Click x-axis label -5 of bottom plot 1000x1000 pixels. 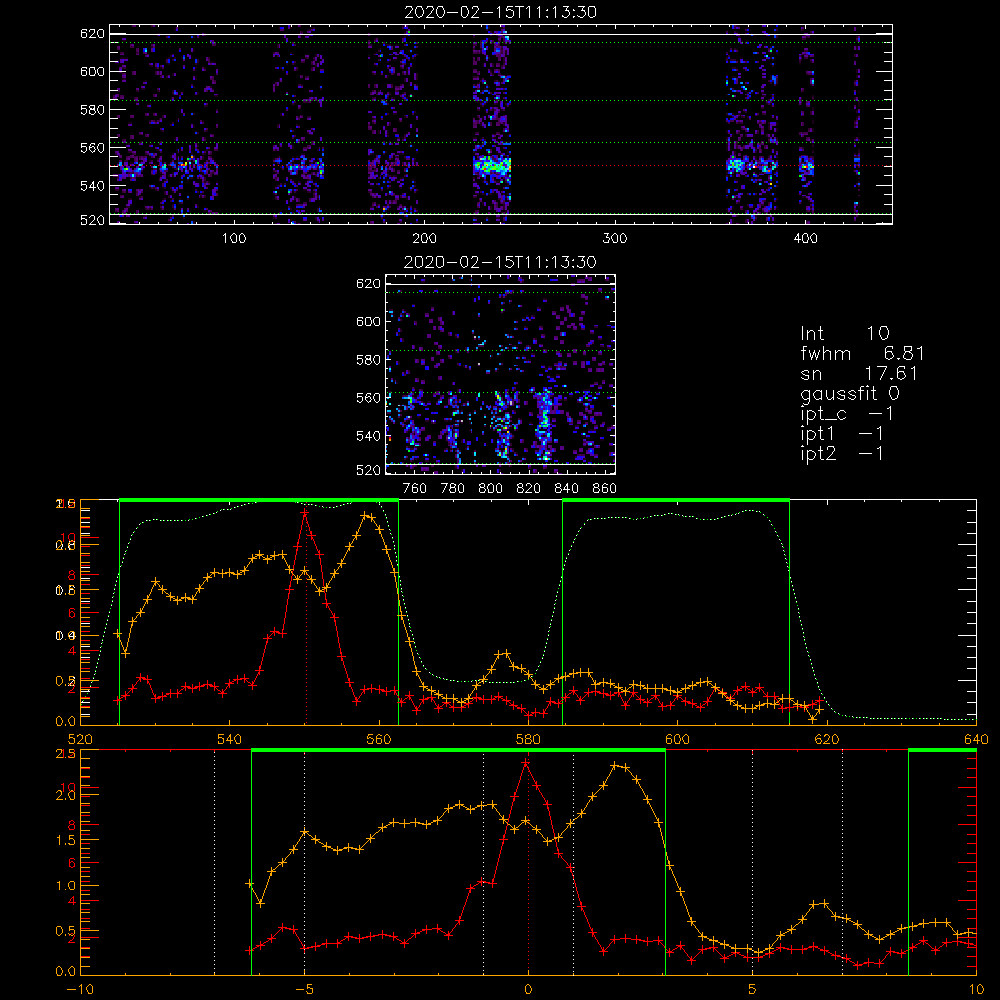tap(304, 989)
